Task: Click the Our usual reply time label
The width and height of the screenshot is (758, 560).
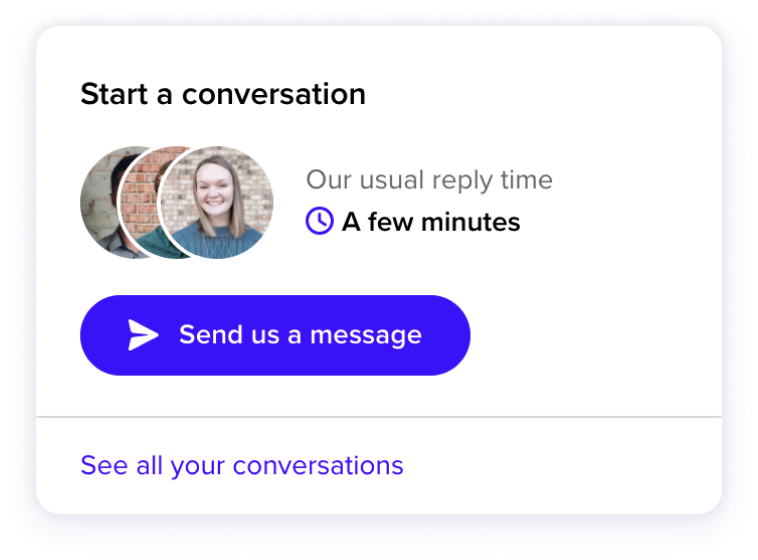Action: pyautogui.click(x=429, y=180)
